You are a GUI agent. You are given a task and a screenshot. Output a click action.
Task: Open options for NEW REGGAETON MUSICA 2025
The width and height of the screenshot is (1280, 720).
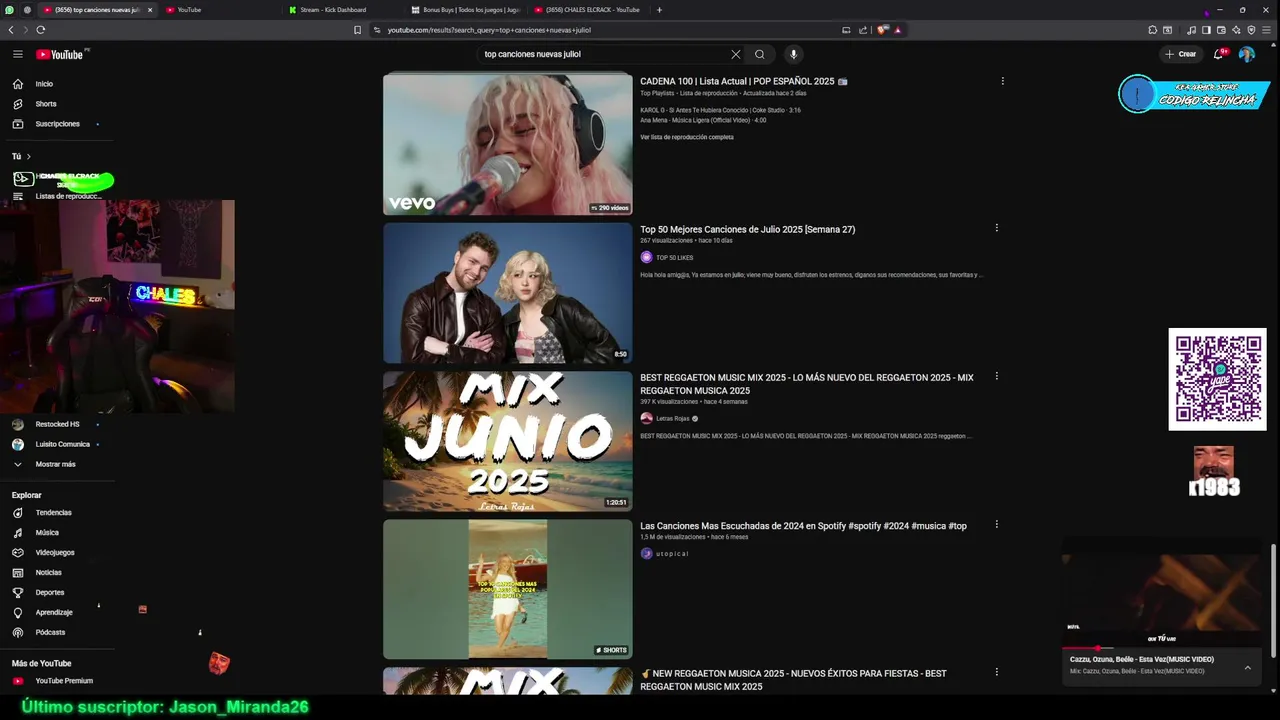coord(996,673)
